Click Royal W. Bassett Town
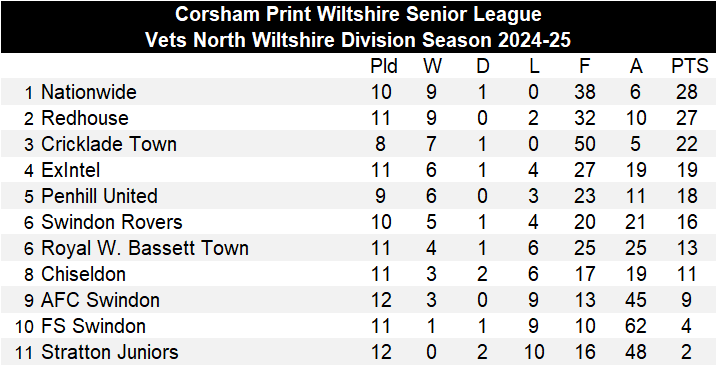This screenshot has height=365, width=716. point(145,249)
